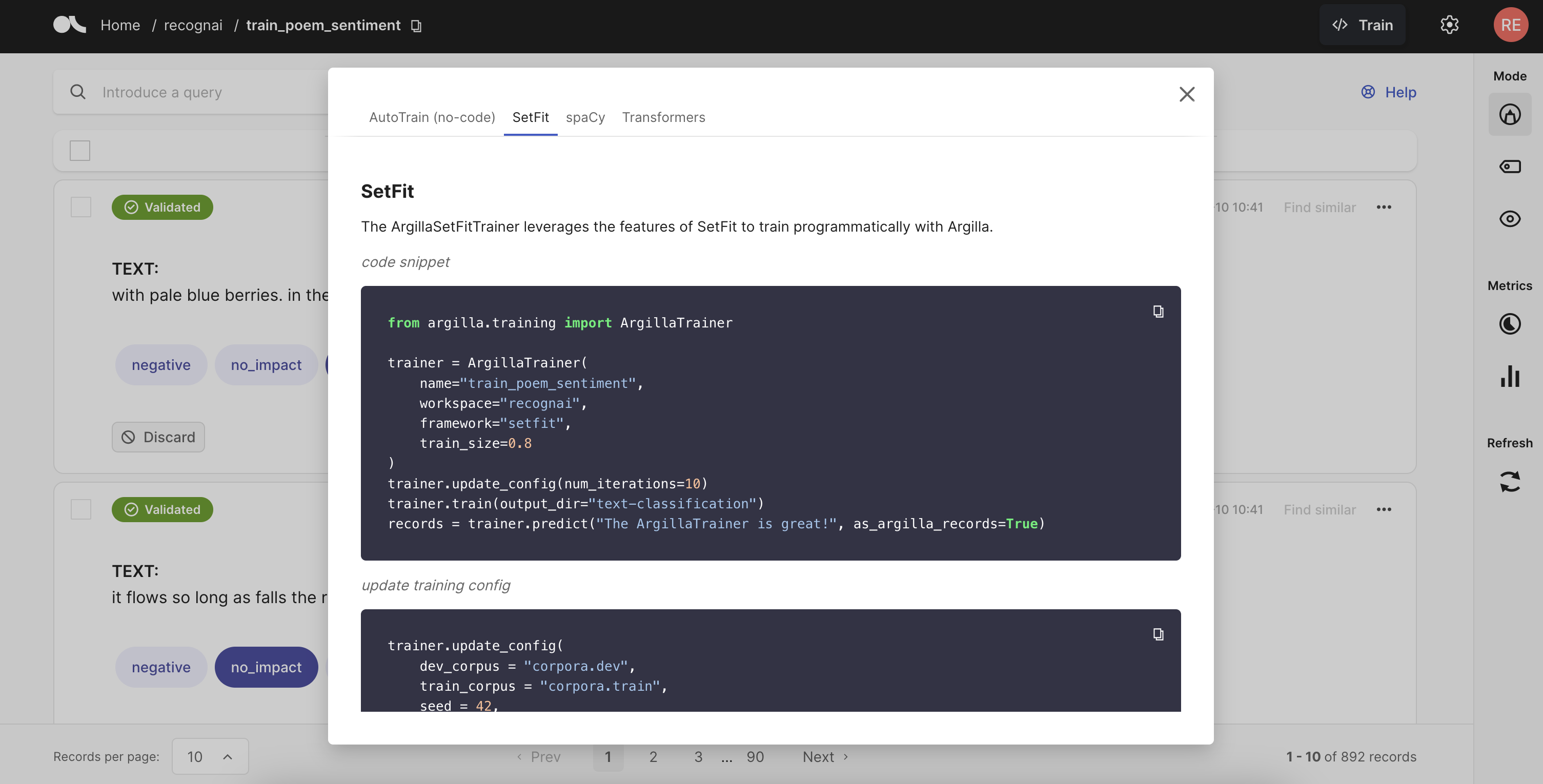Click the first record's Validated badge

(x=163, y=207)
